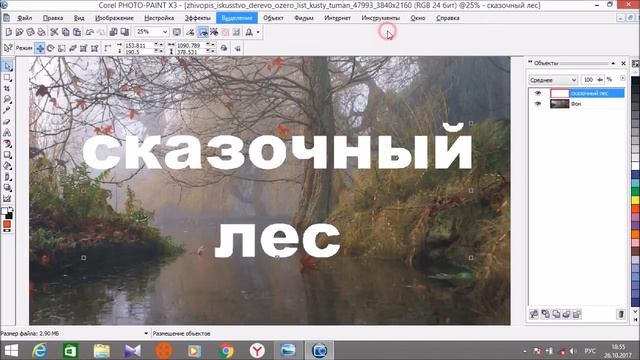Click the full-screen preview monitor icon

tap(177, 32)
